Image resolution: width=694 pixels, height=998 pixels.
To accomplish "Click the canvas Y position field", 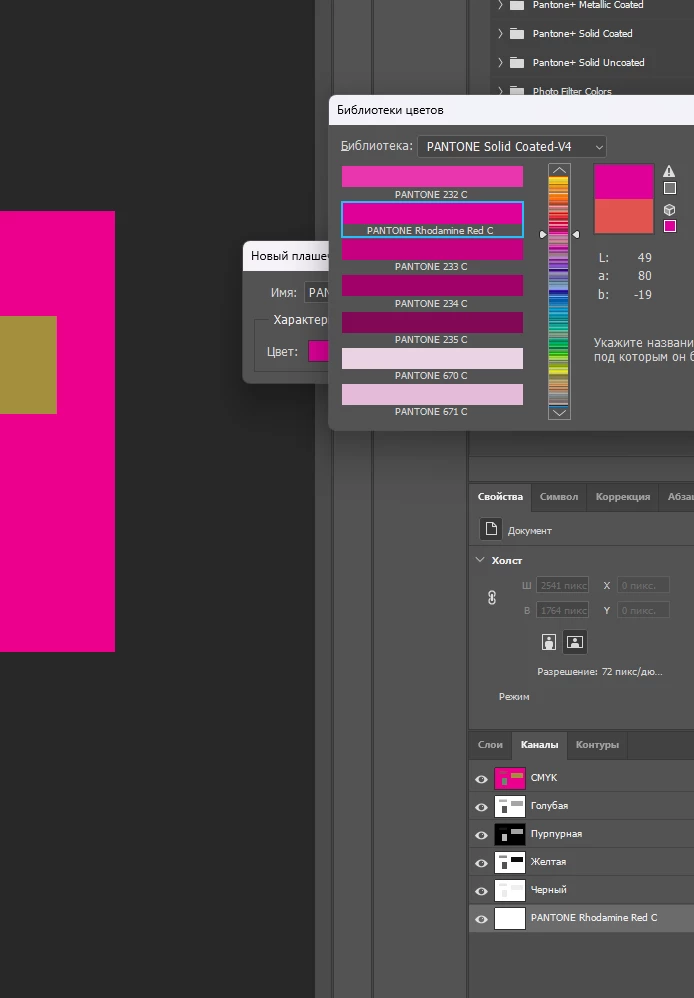I will [x=643, y=610].
